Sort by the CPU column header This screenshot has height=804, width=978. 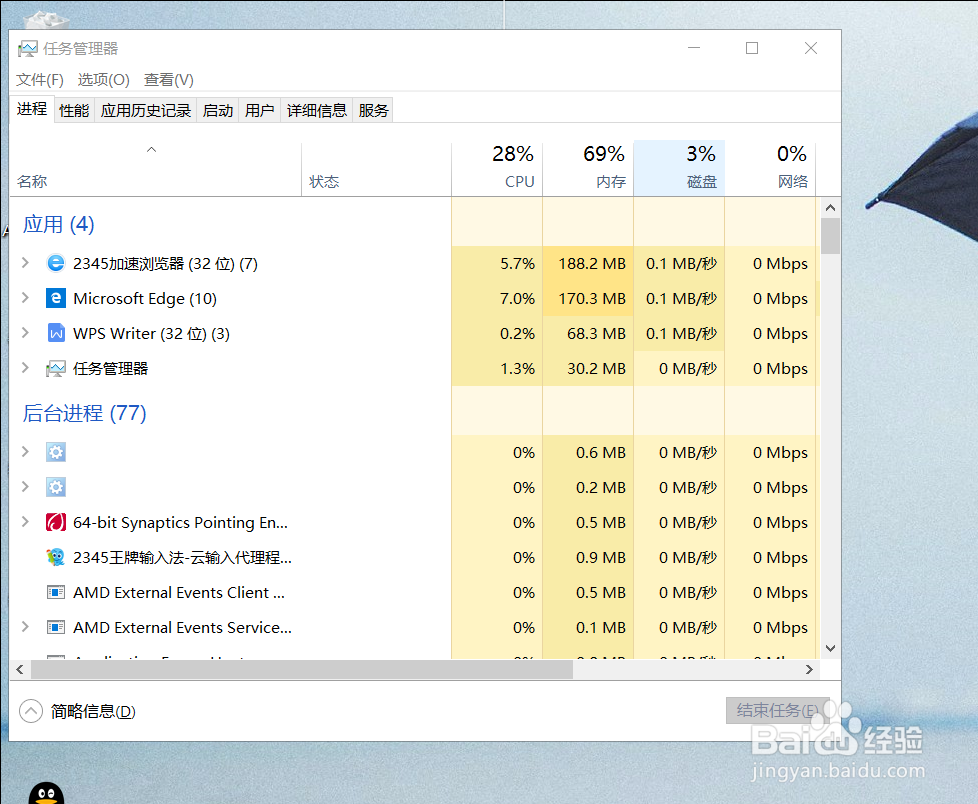[x=497, y=169]
